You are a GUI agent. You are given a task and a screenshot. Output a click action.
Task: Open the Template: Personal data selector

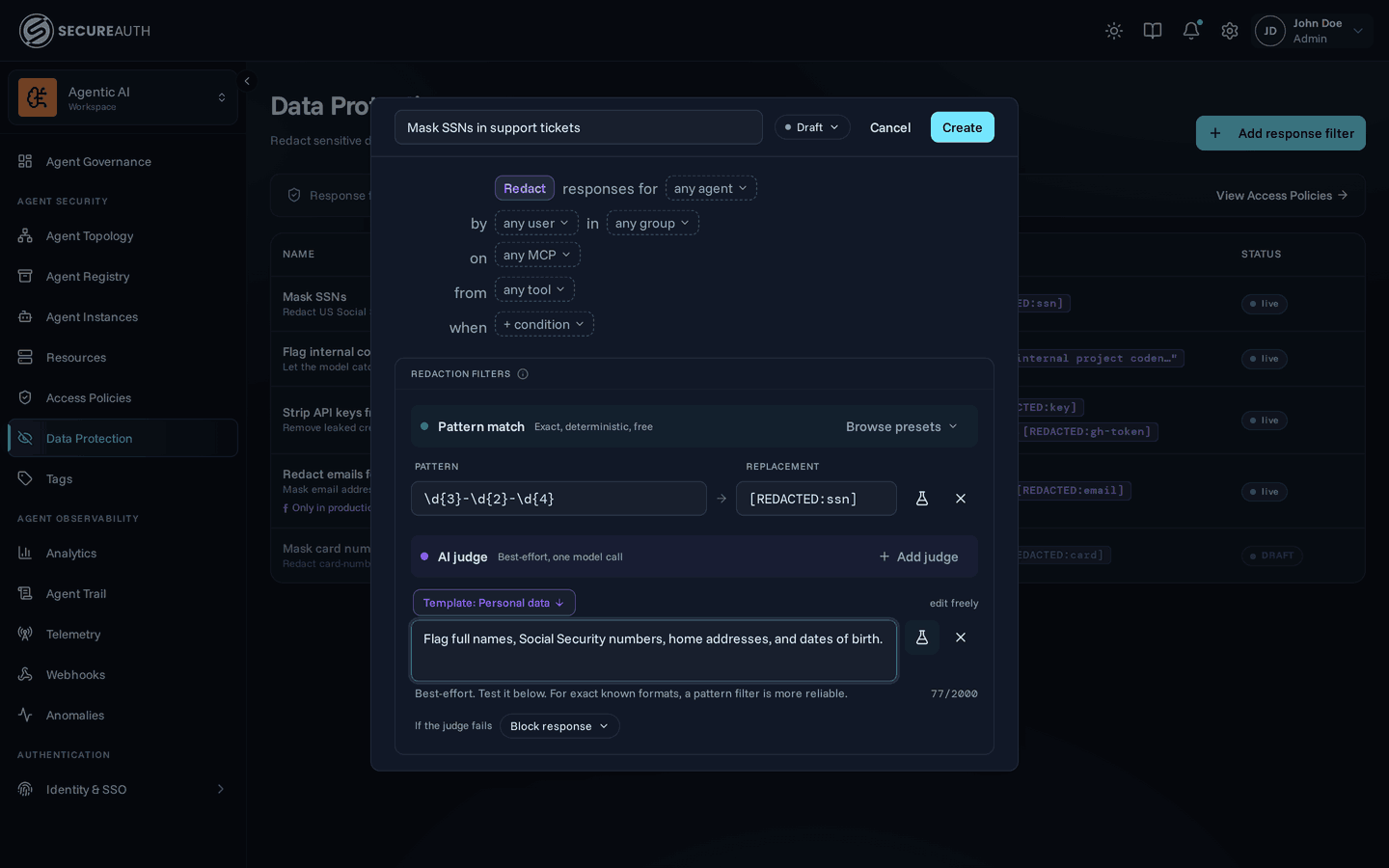[494, 603]
